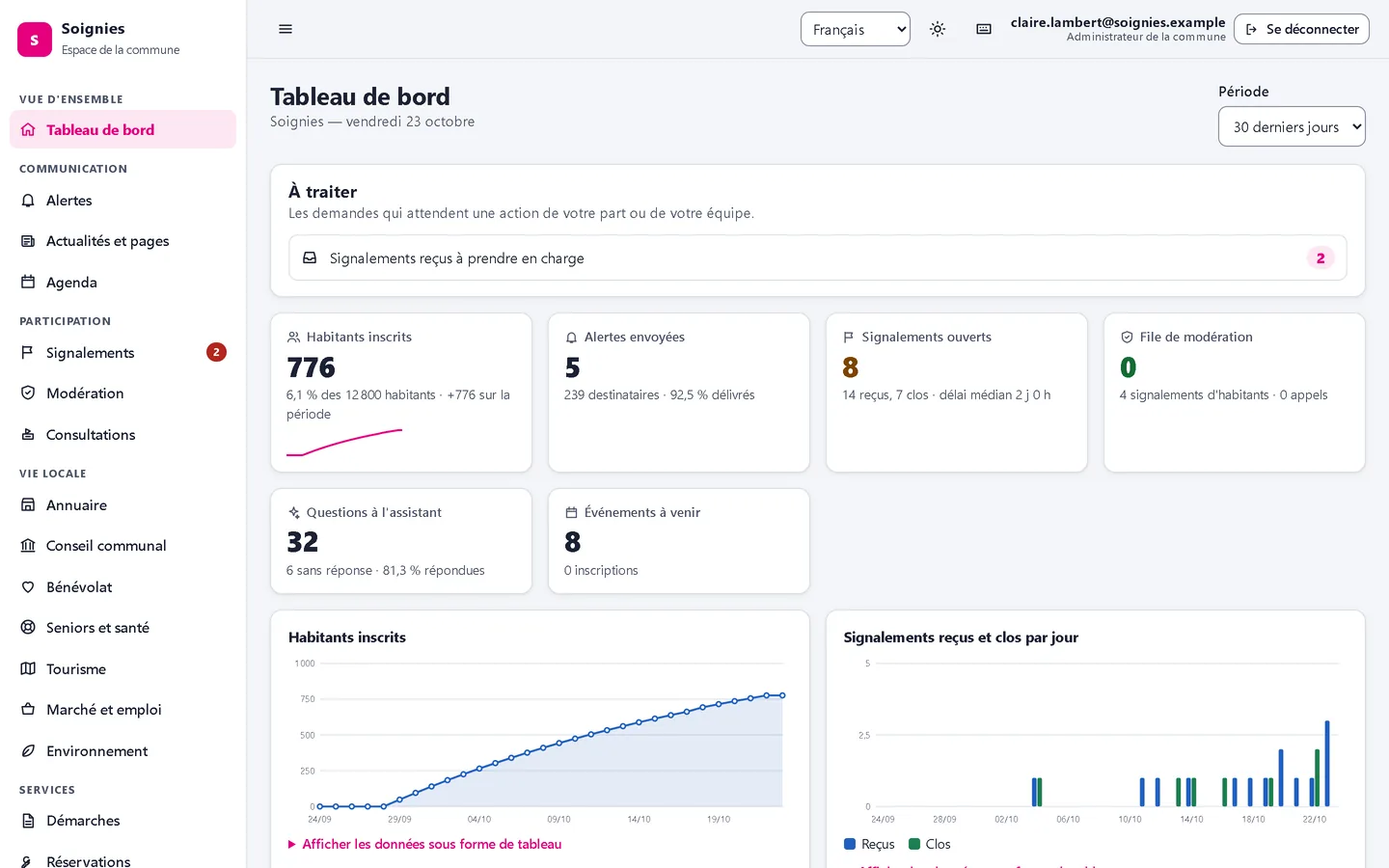This screenshot has height=868, width=1389.
Task: Click the keyboard shortcuts icon in header
Action: click(984, 29)
